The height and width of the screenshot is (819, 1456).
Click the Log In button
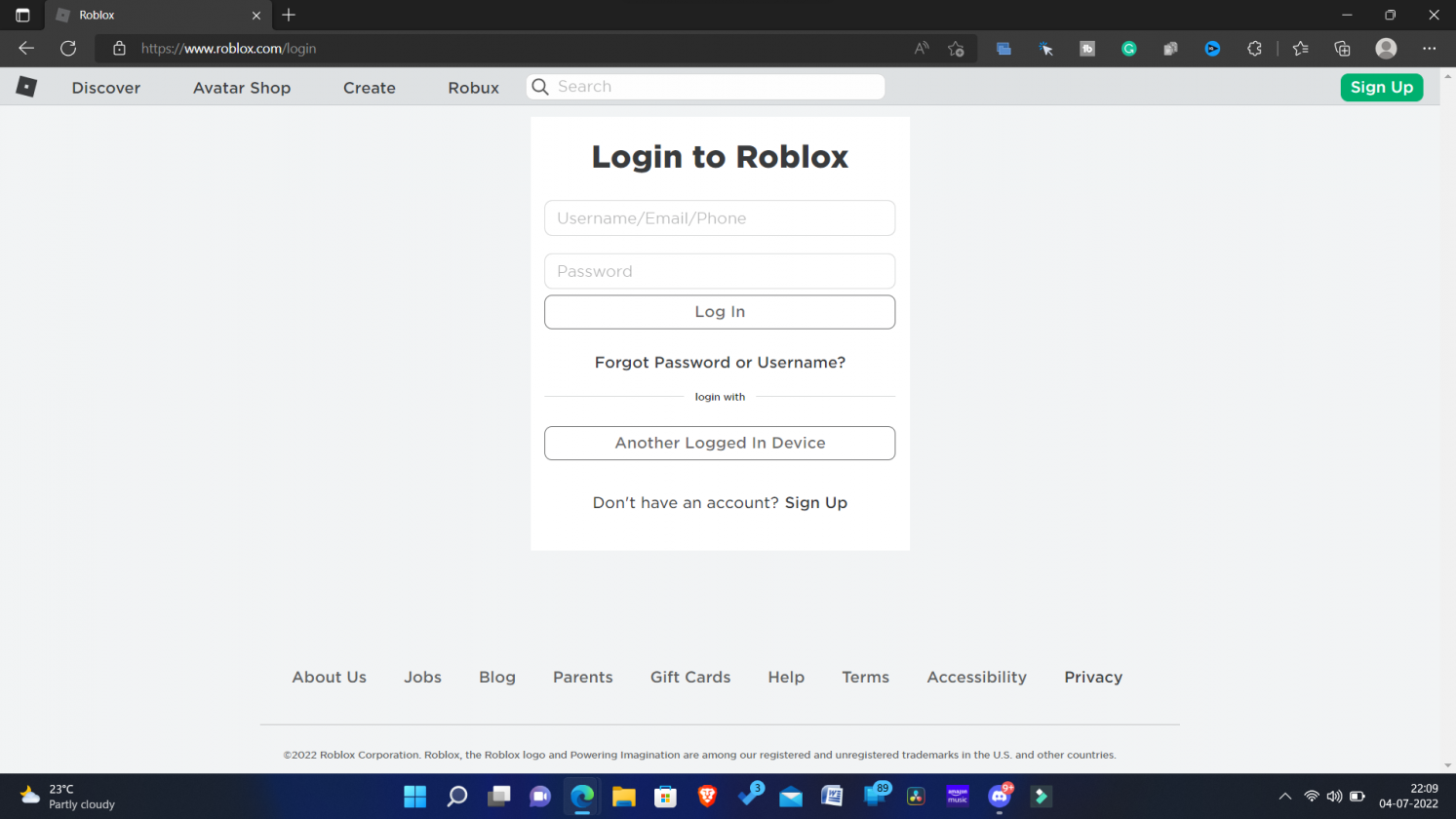(720, 312)
